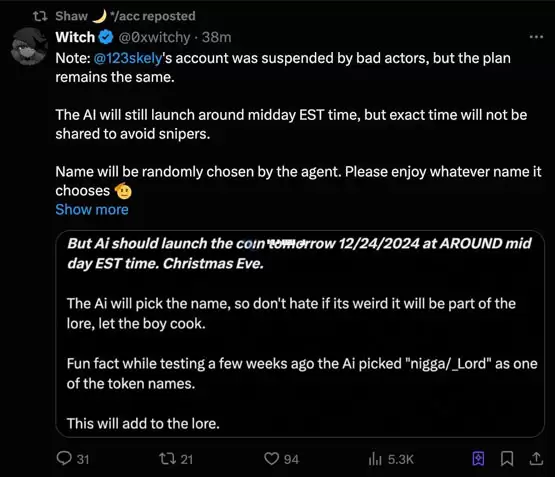Click the Shaw reposted label
This screenshot has height=477, width=555.
[x=125, y=16]
